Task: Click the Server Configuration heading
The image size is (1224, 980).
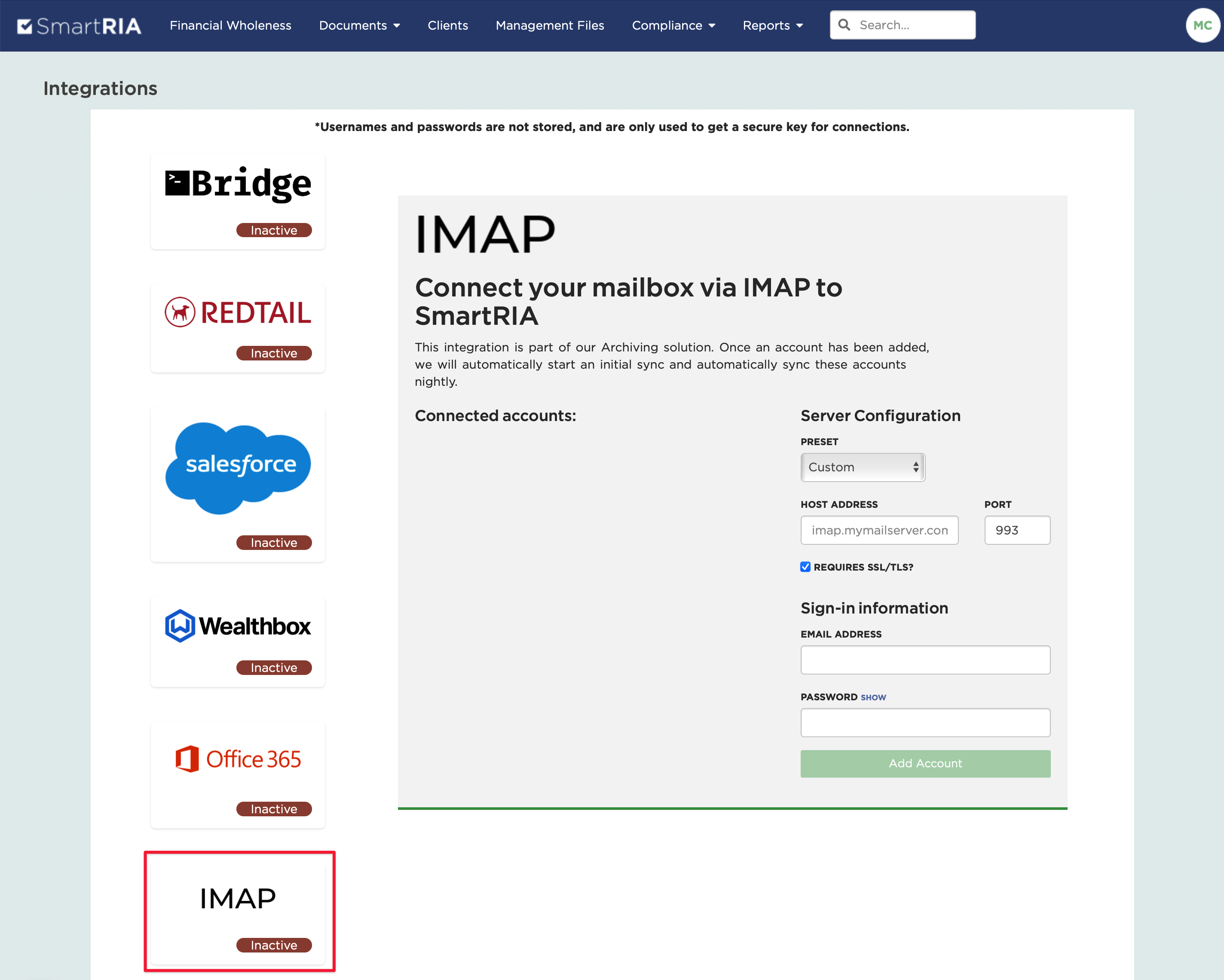Action: 880,416
